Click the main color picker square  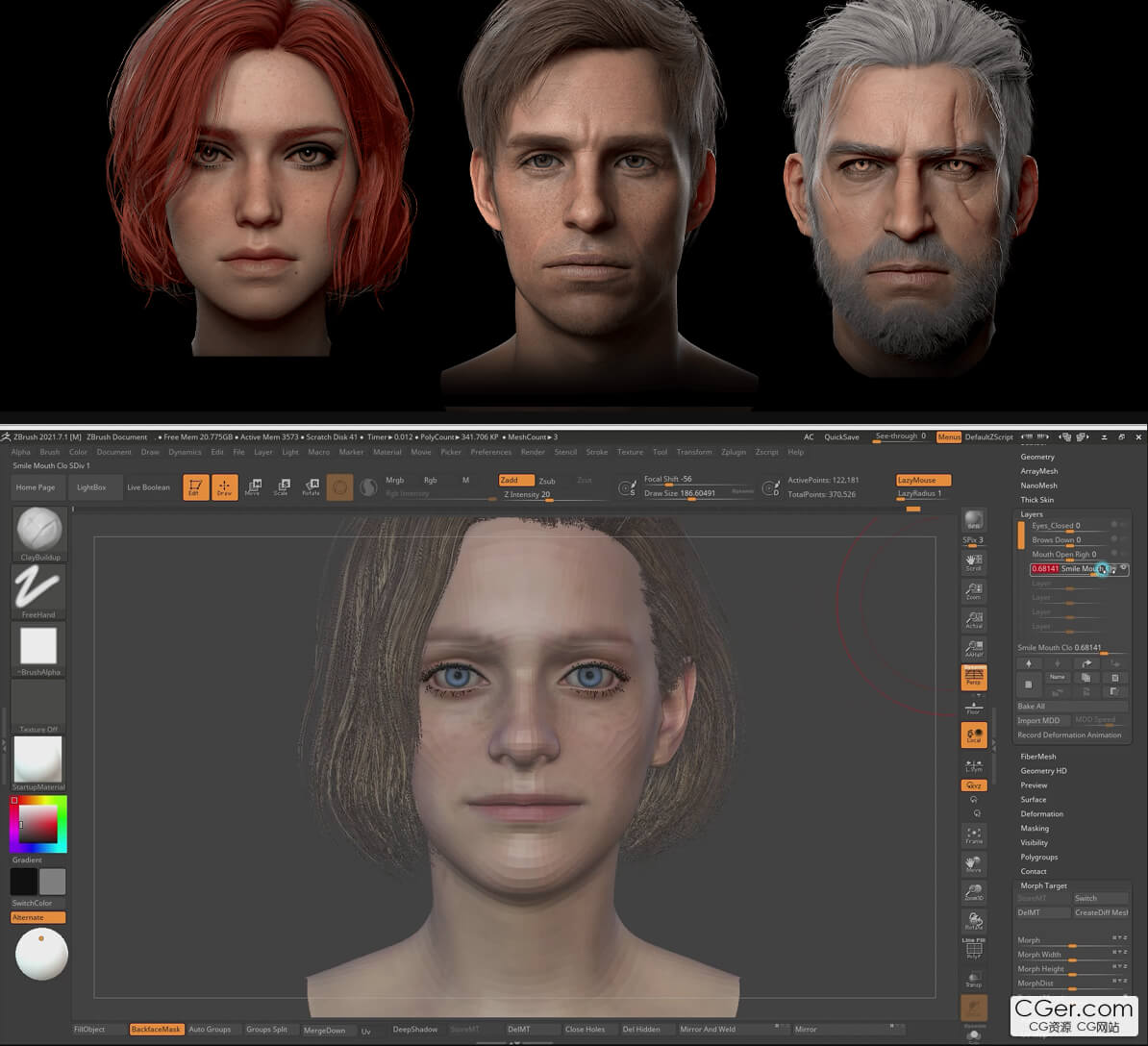click(x=38, y=824)
